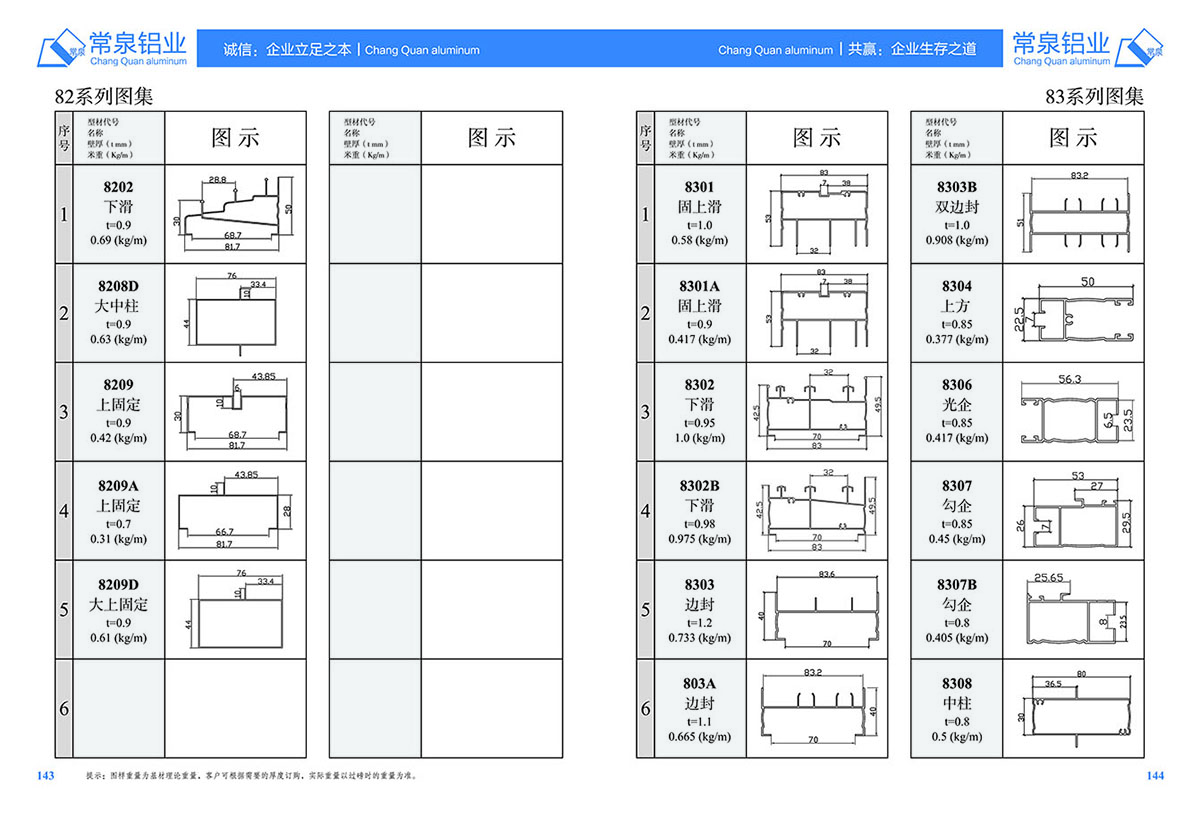This screenshot has height=816, width=1200.
Task: Click the 83系列图集 title
Action: coord(1094,97)
